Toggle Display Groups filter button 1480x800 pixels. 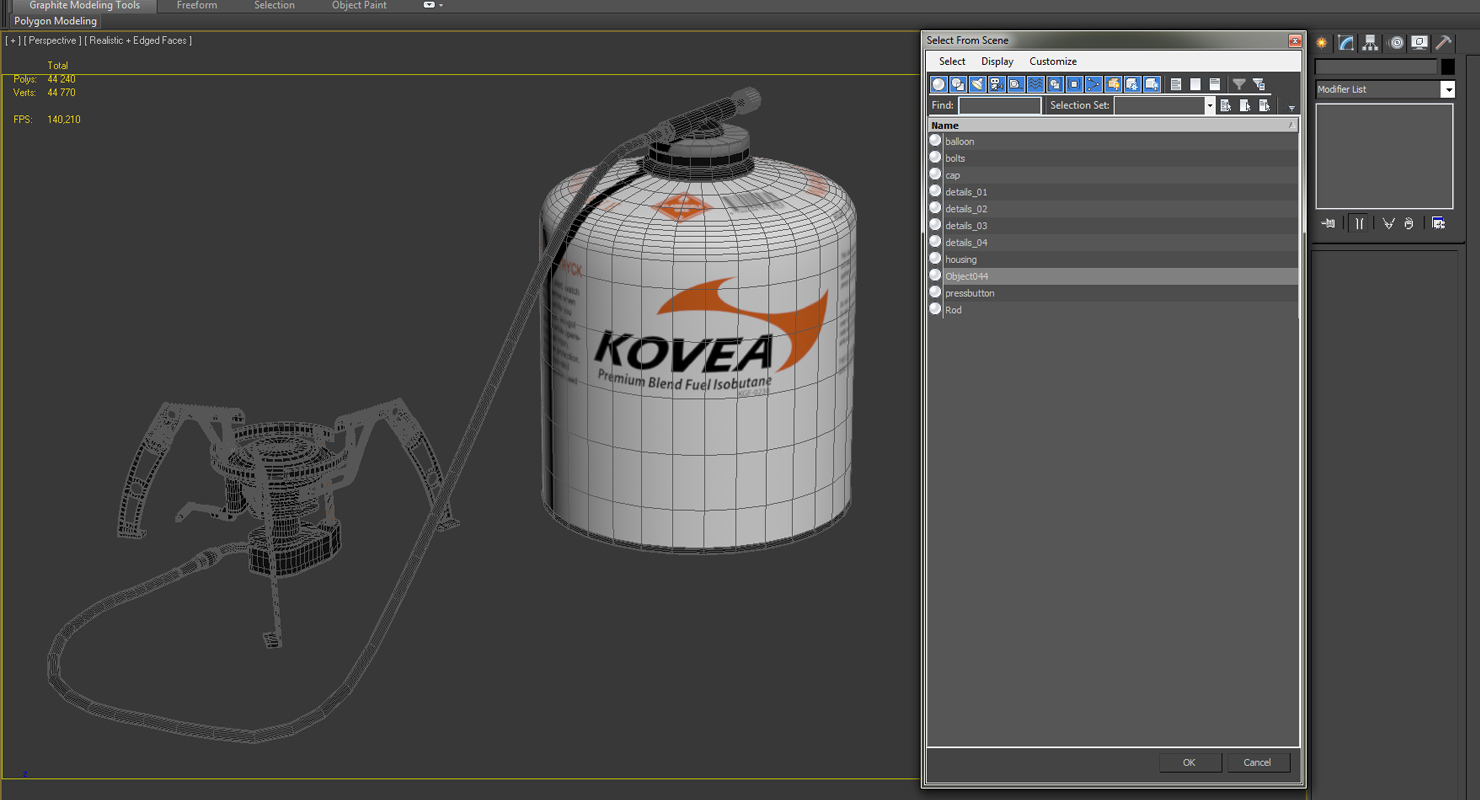[x=1054, y=84]
